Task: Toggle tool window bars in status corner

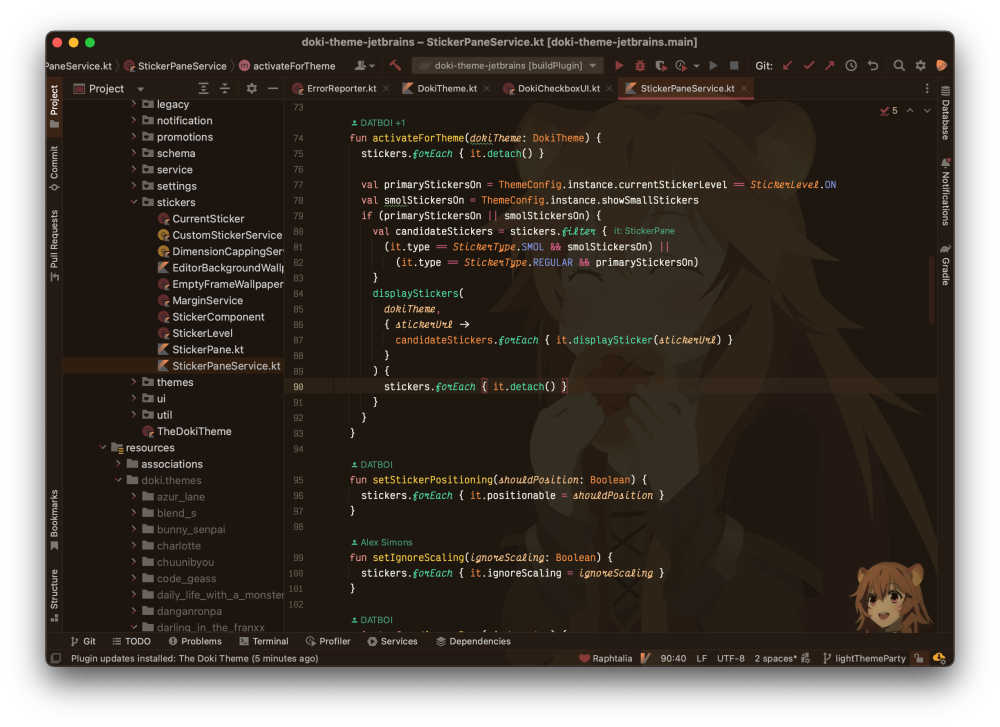Action: tap(56, 658)
